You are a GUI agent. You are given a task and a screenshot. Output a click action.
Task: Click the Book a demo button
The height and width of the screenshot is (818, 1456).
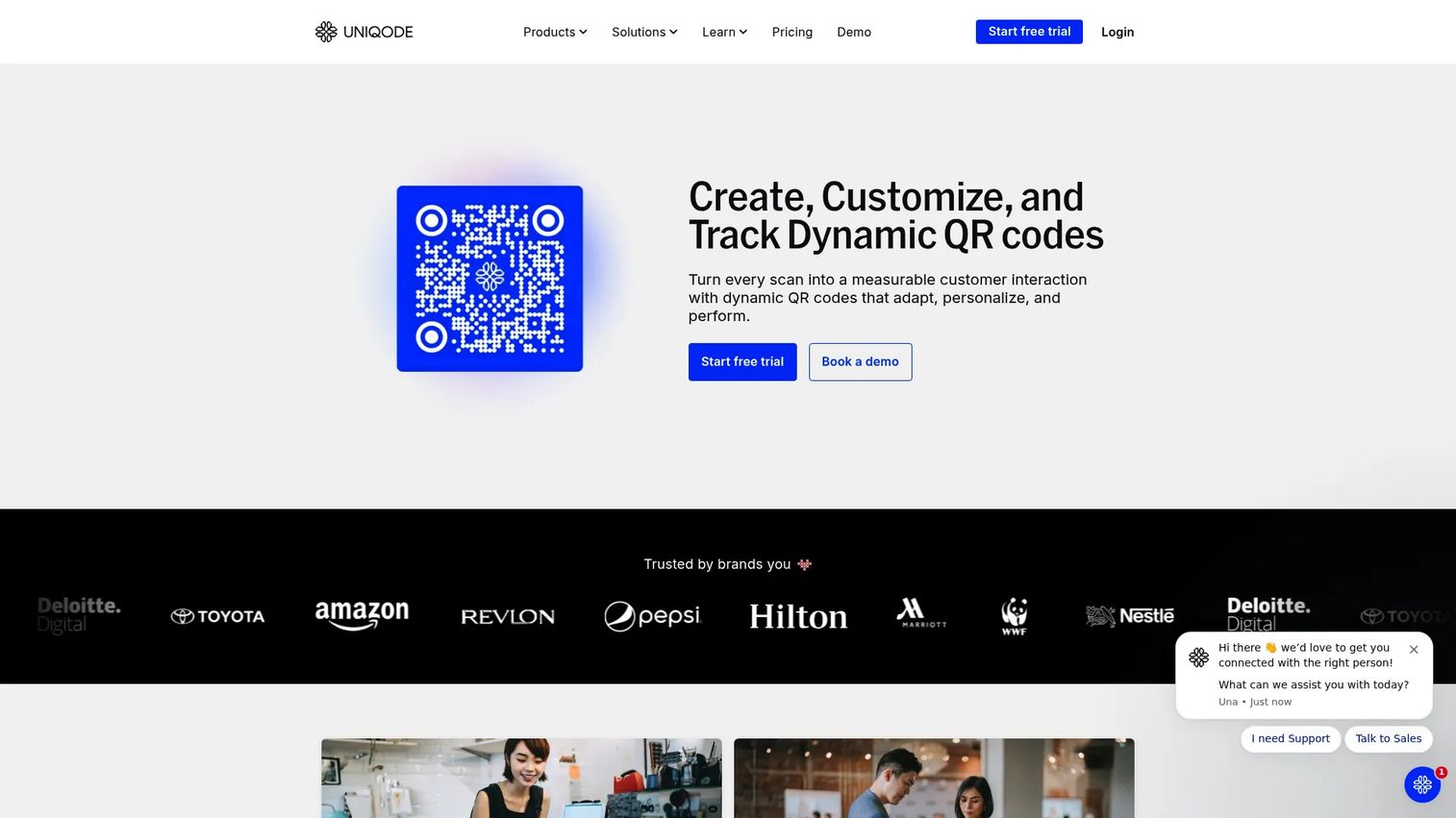(x=860, y=361)
